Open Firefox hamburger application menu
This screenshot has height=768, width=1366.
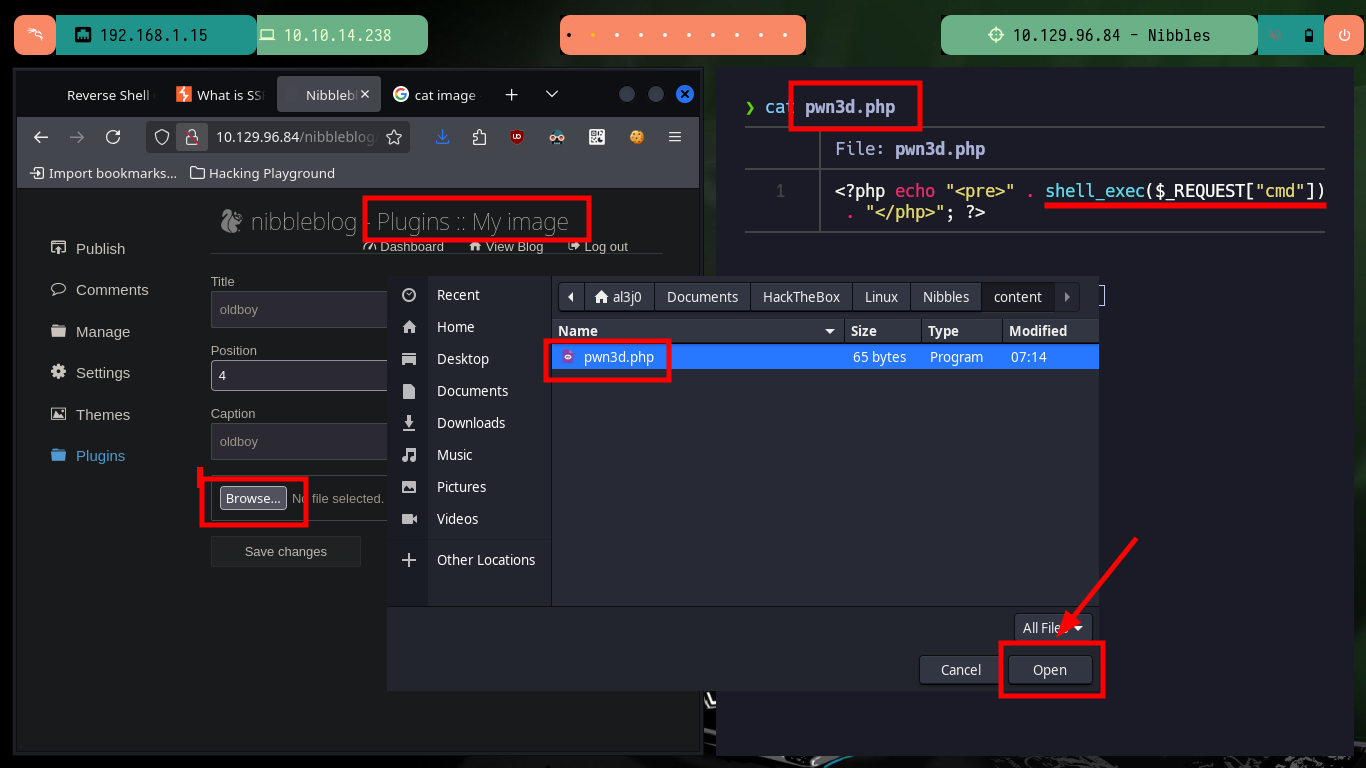point(675,137)
